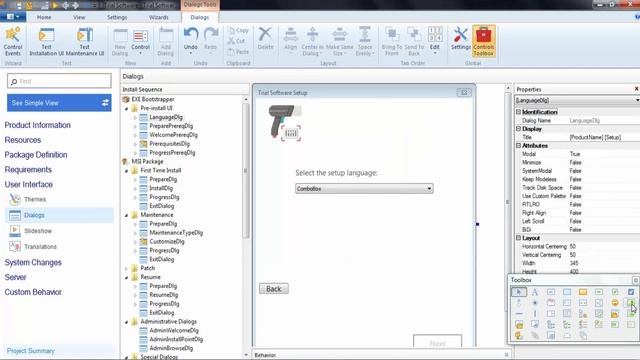Click the Redo button

coord(211,41)
